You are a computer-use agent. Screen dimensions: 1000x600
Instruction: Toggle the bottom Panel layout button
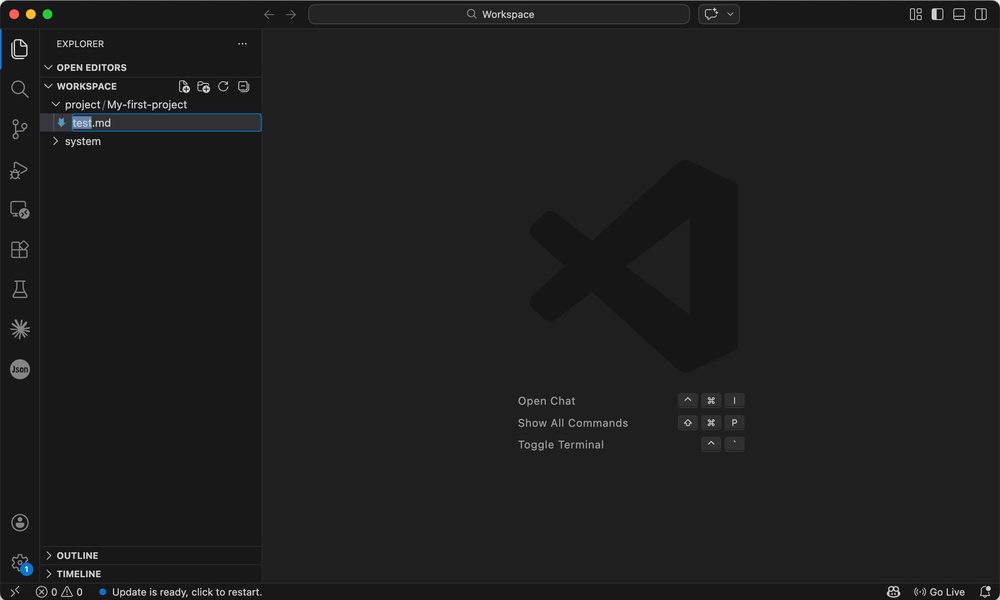tap(959, 14)
